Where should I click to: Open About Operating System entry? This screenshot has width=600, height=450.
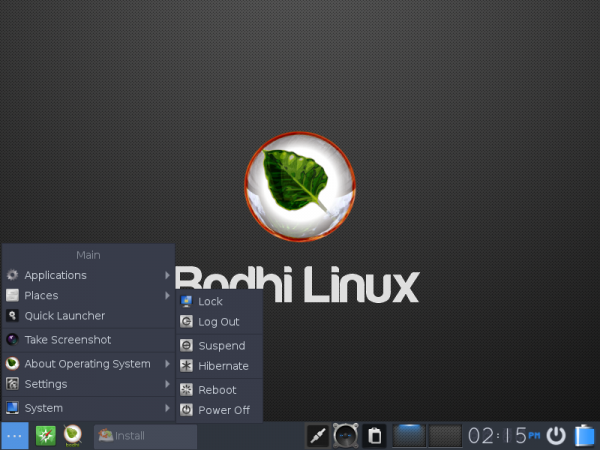pyautogui.click(x=88, y=364)
